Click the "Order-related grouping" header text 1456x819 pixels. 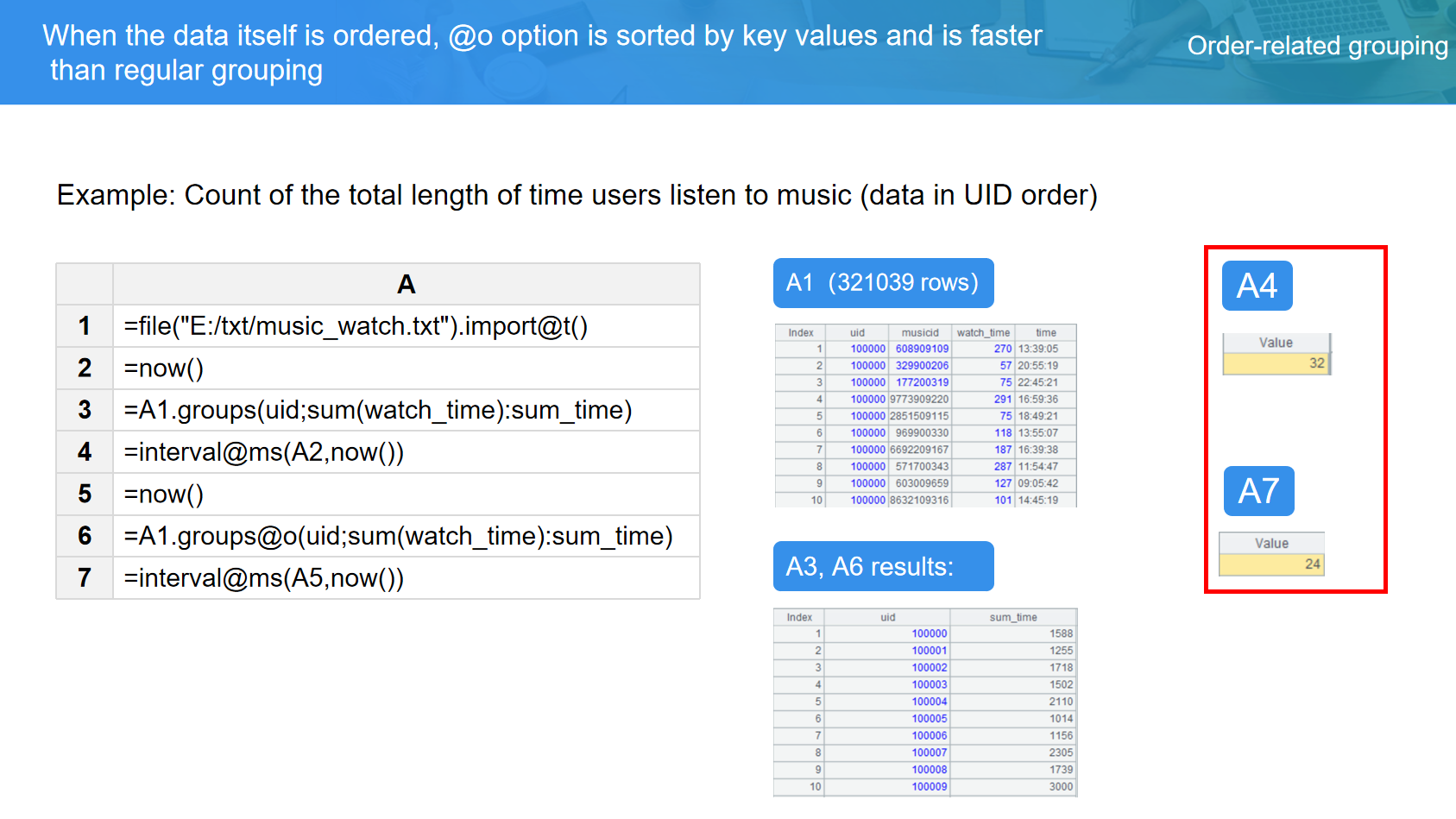pos(1317,46)
